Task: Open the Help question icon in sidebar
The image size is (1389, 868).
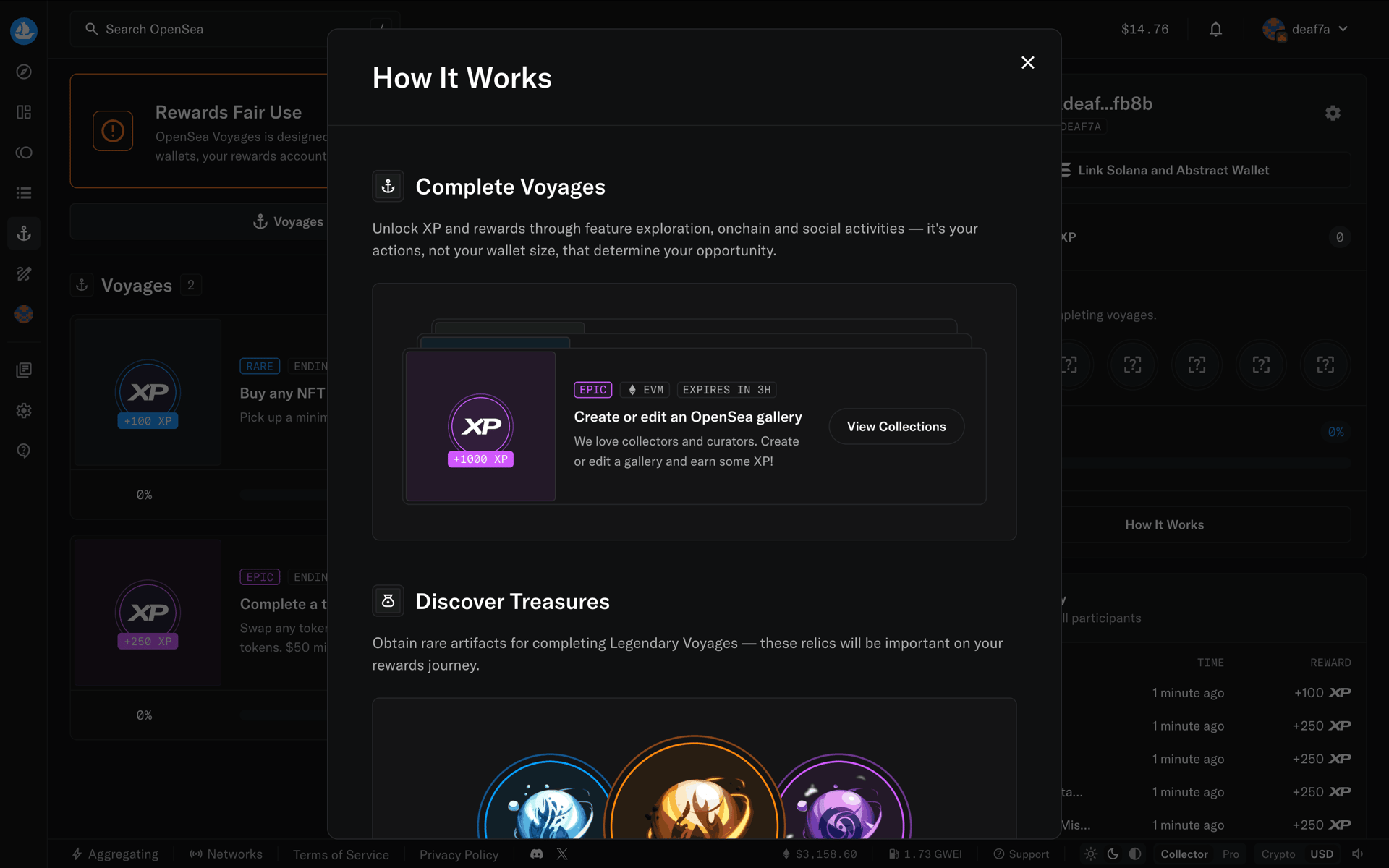Action: coord(24,451)
